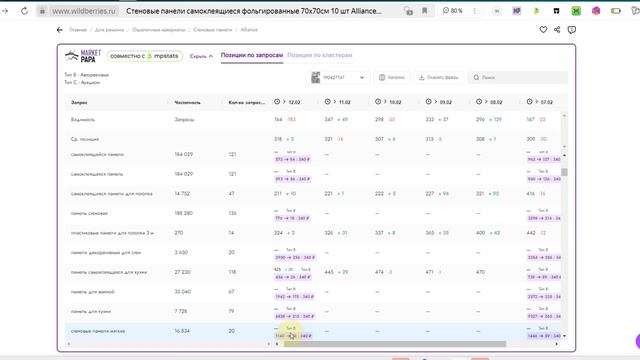Open the comment bubble icon near share

[x=571, y=29]
